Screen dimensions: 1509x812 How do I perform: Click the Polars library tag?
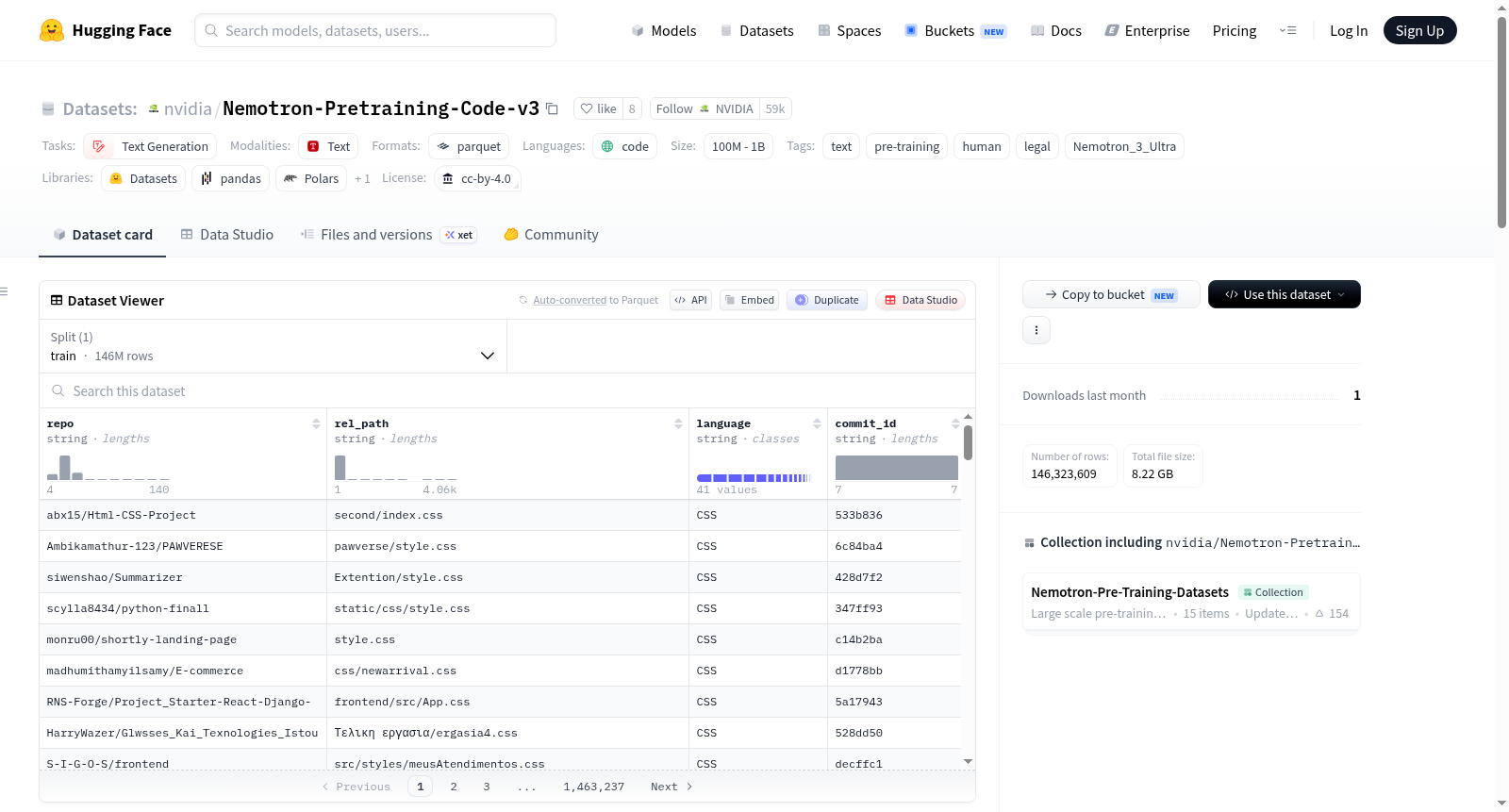click(311, 178)
